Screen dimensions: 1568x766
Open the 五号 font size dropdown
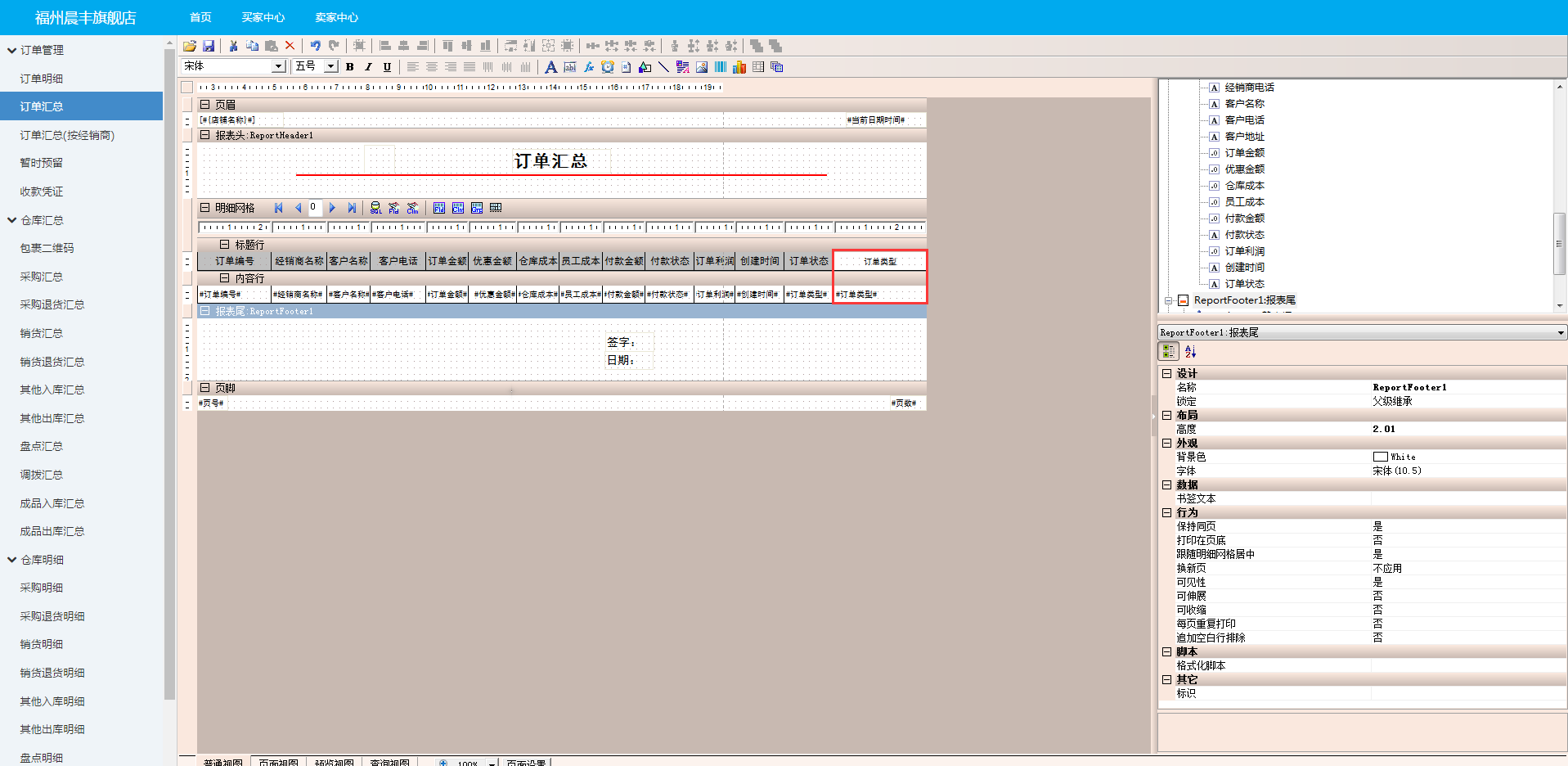tap(331, 66)
